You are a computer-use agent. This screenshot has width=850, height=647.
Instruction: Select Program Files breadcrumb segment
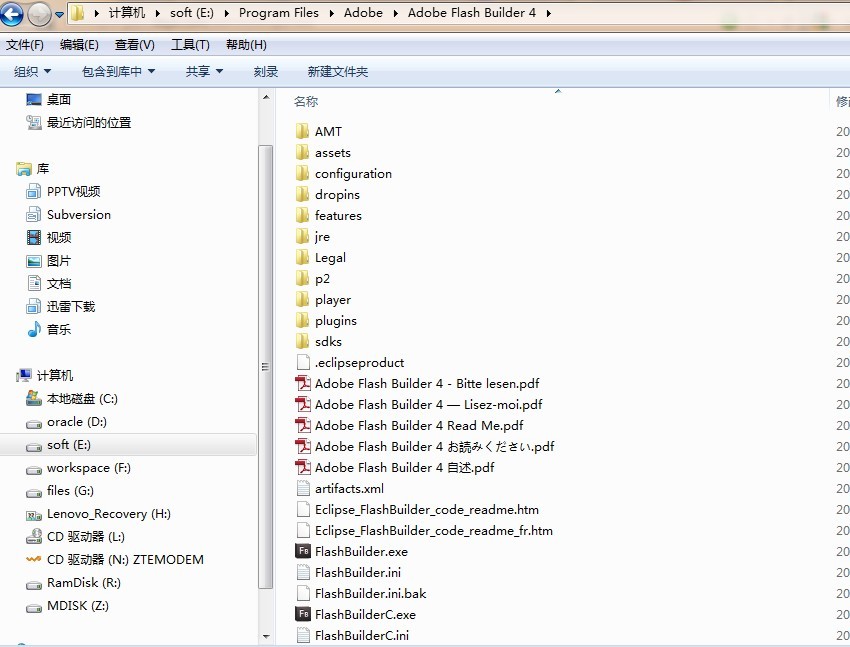(x=279, y=13)
